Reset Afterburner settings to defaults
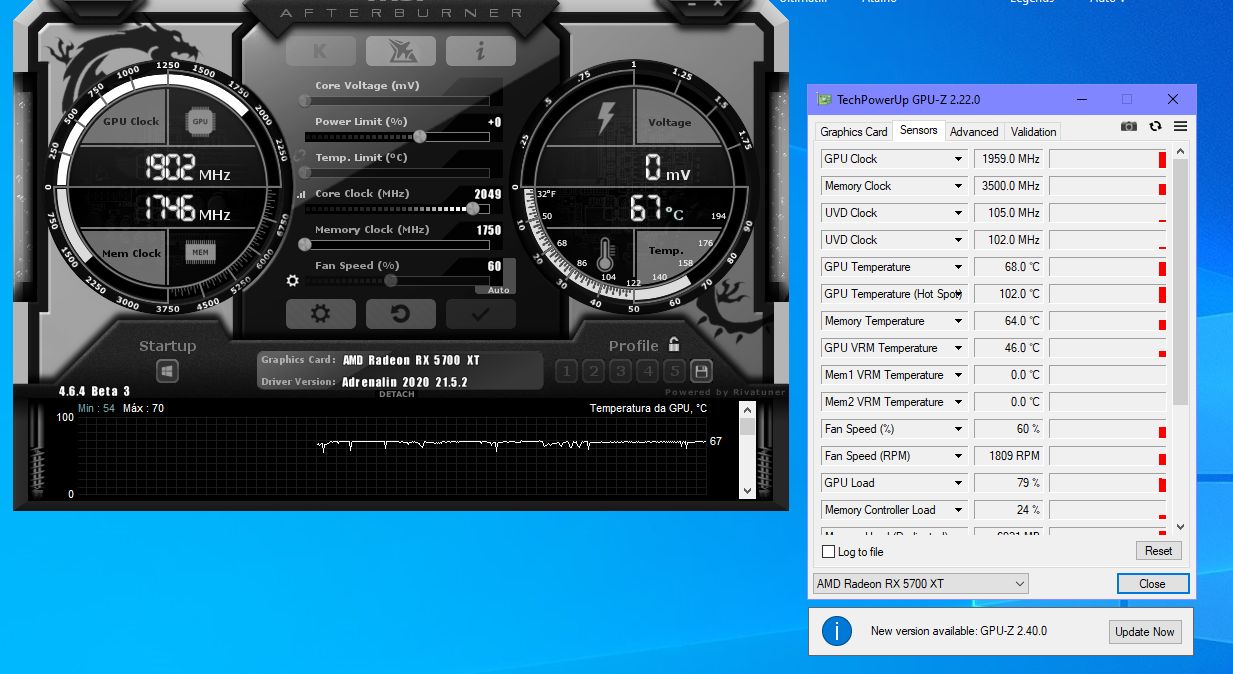 point(400,314)
